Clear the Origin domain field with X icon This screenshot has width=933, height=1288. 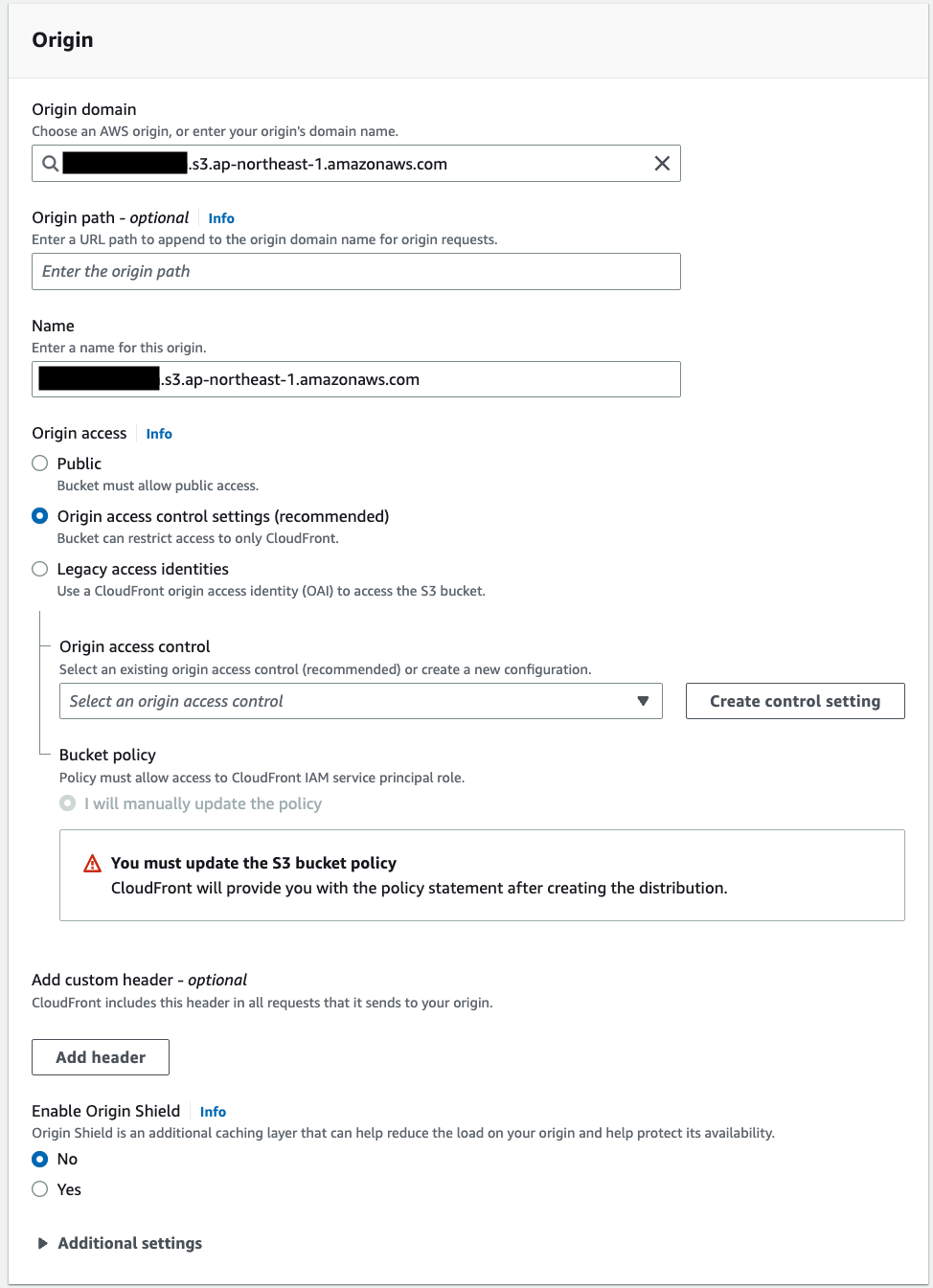(x=662, y=164)
